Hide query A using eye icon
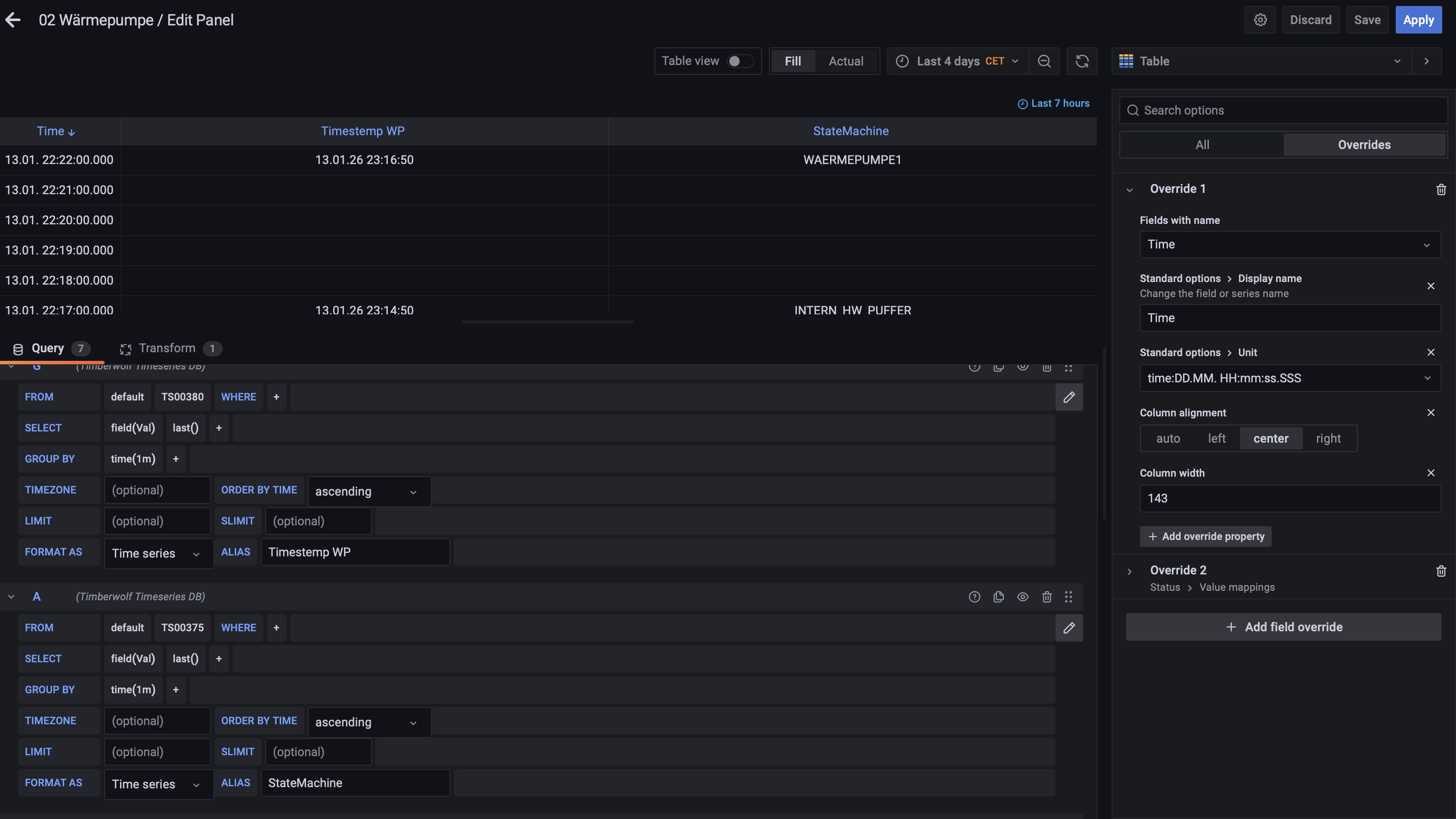Screen dimensions: 1456x819 point(1022,597)
